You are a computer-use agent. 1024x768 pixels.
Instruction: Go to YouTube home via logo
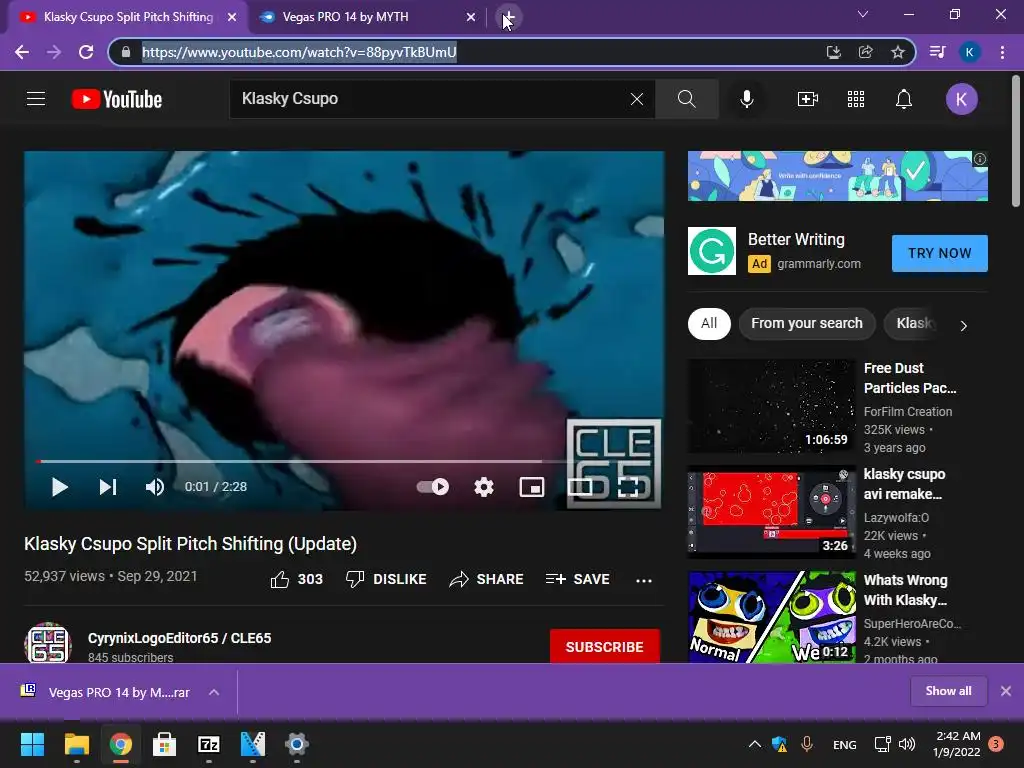(117, 99)
